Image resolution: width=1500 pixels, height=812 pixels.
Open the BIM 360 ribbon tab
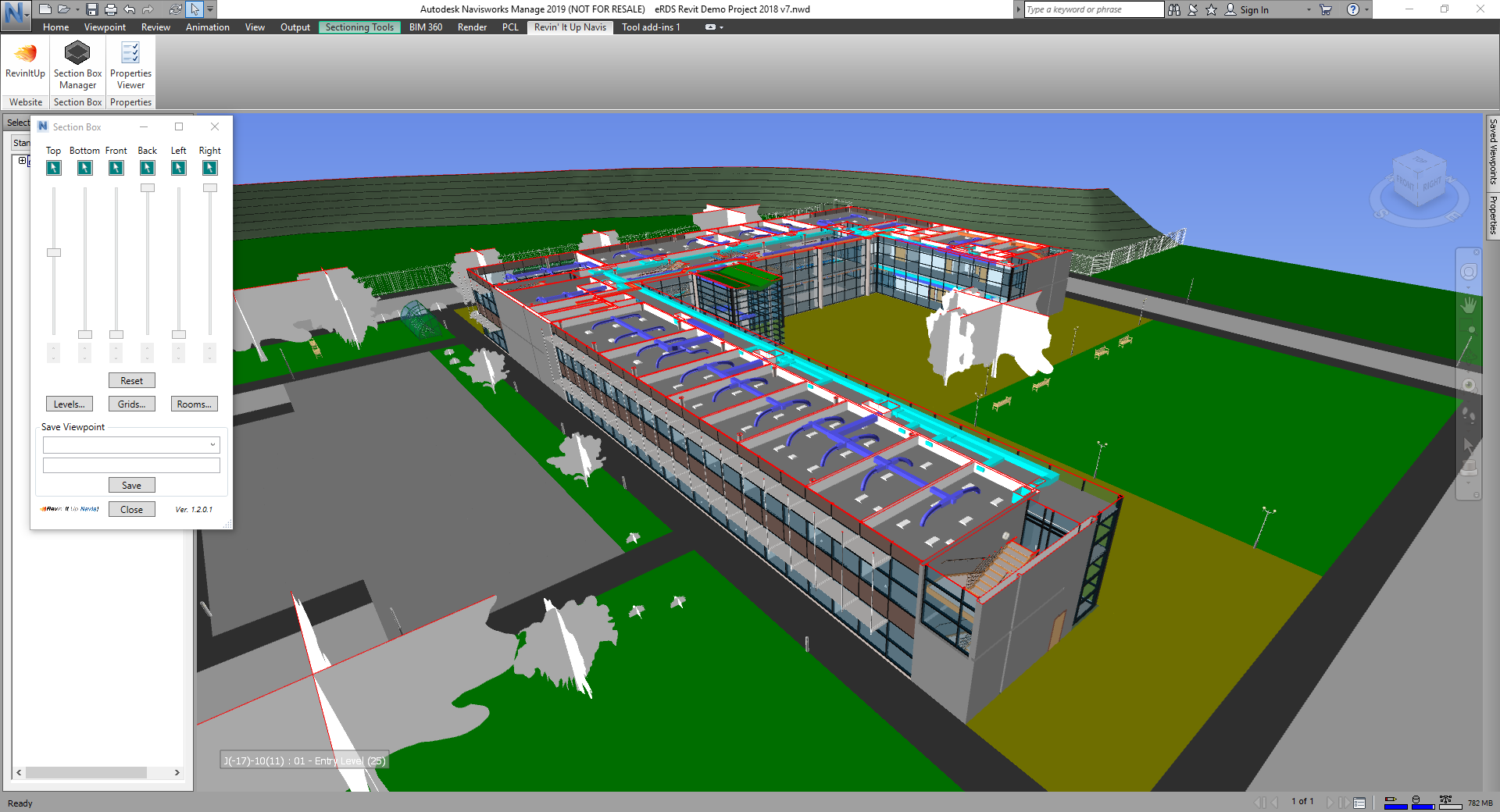pos(425,27)
